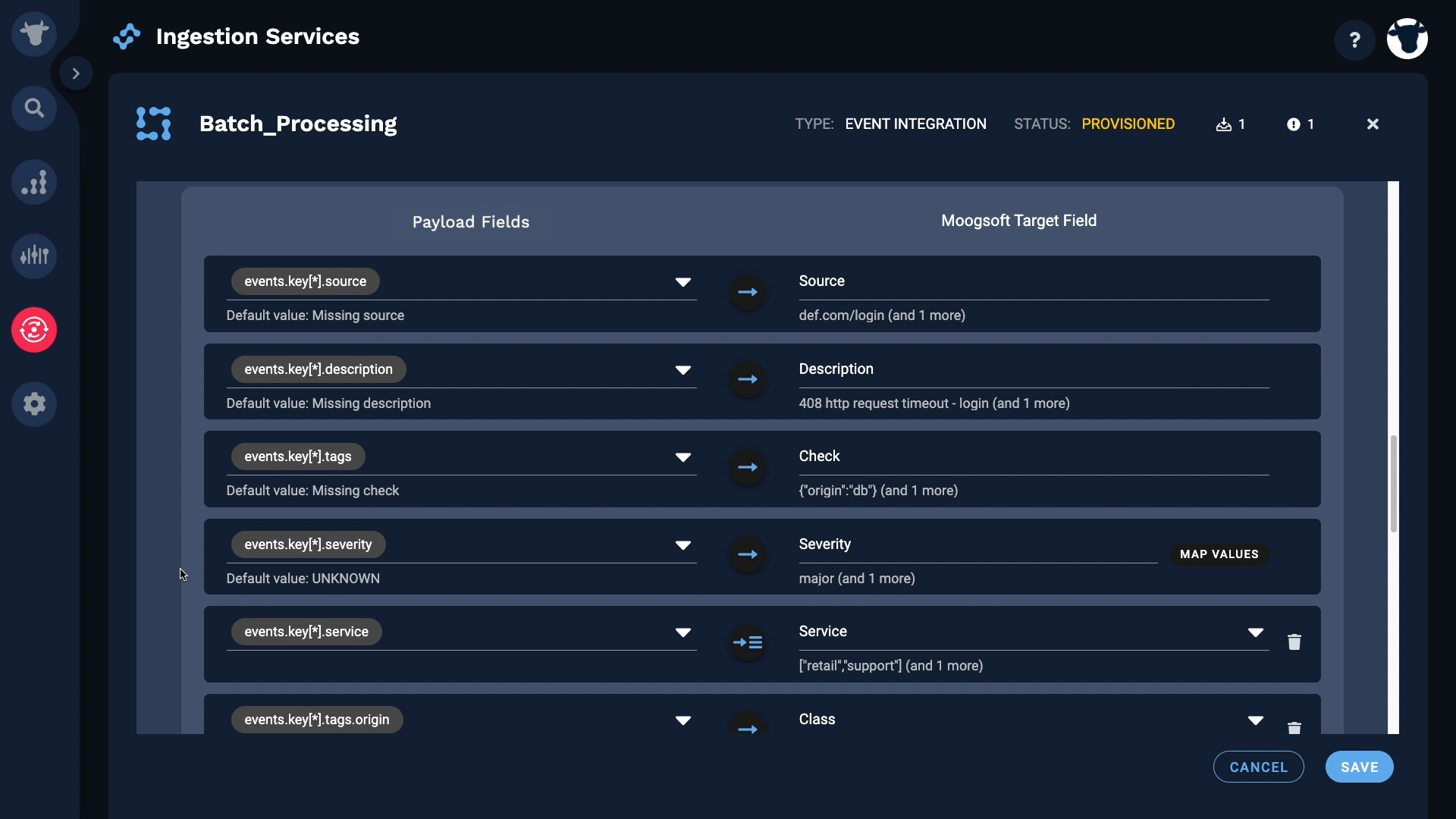Viewport: 1456px width, 819px height.
Task: Click the Source target field
Action: click(x=1034, y=282)
